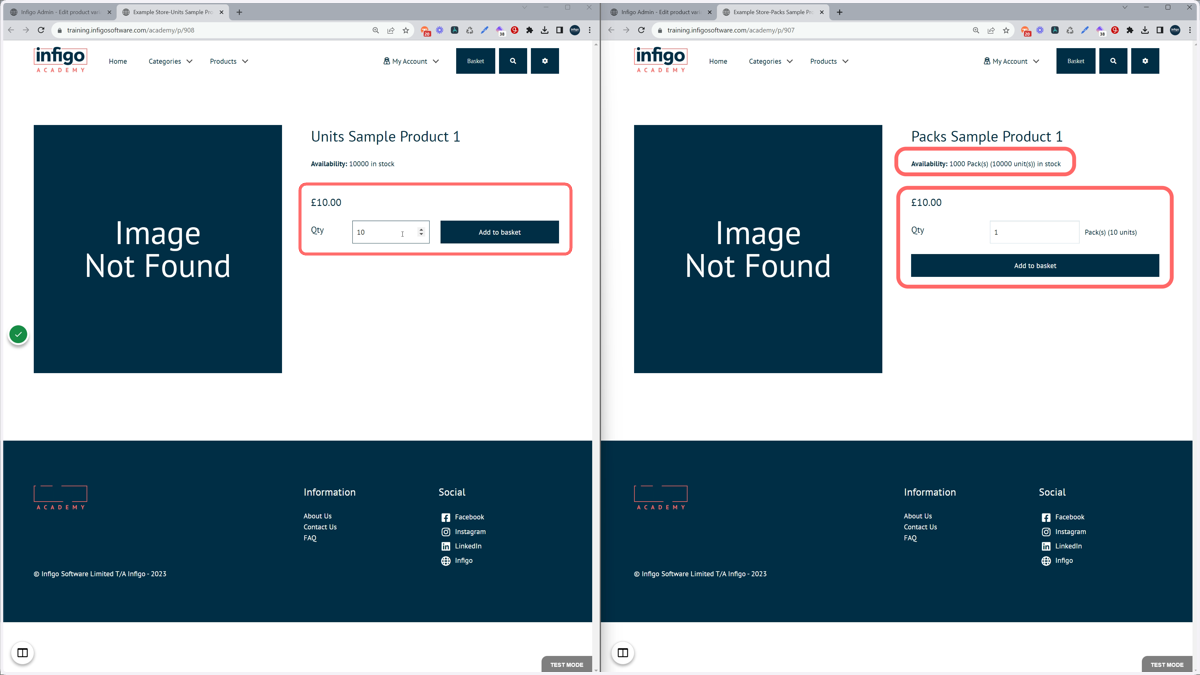
Task: Click Infigo Academy logo in right header
Action: [x=660, y=60]
